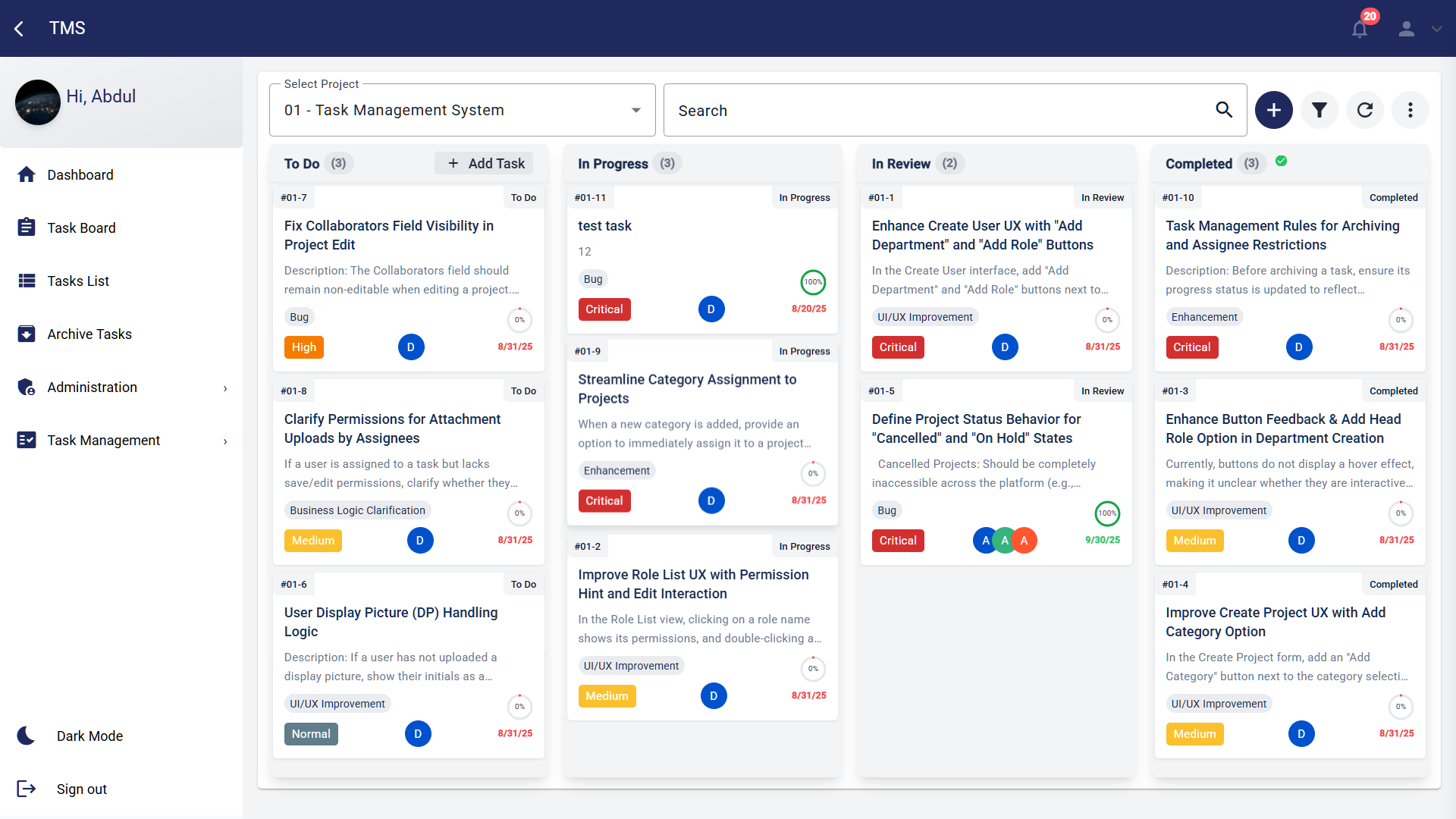
Task: Click the Sign out icon
Action: click(27, 789)
